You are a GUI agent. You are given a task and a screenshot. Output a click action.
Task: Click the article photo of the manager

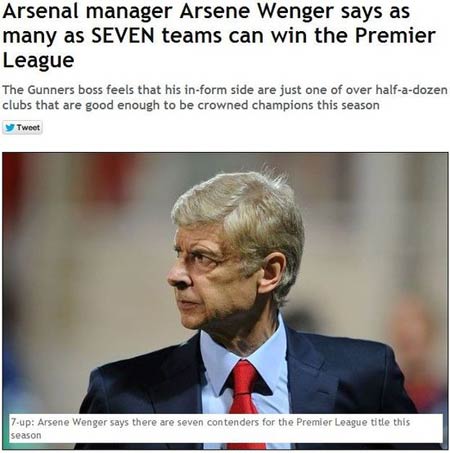pos(225,301)
